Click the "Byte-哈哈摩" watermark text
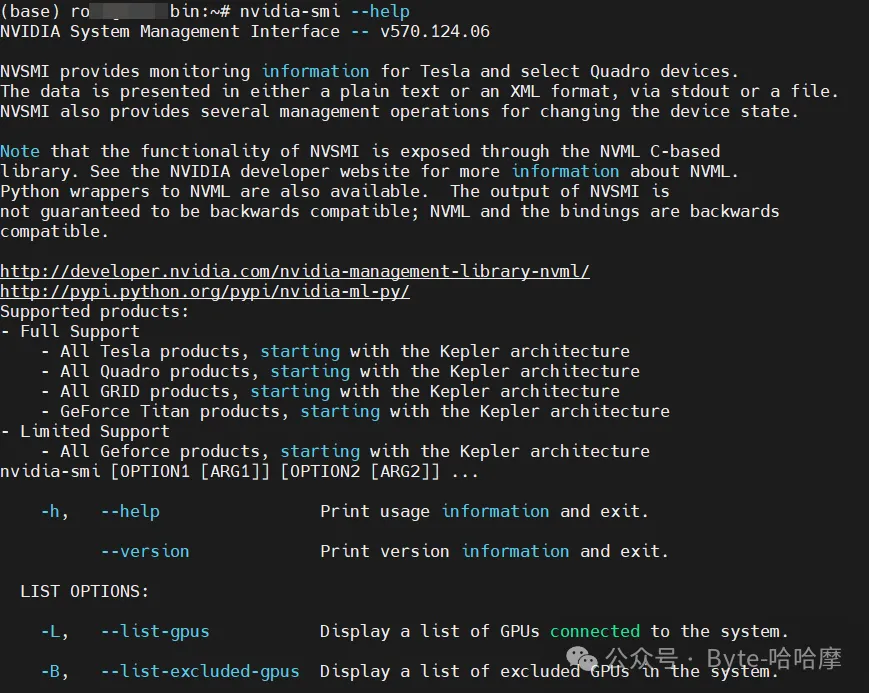869x693 pixels. [x=774, y=658]
